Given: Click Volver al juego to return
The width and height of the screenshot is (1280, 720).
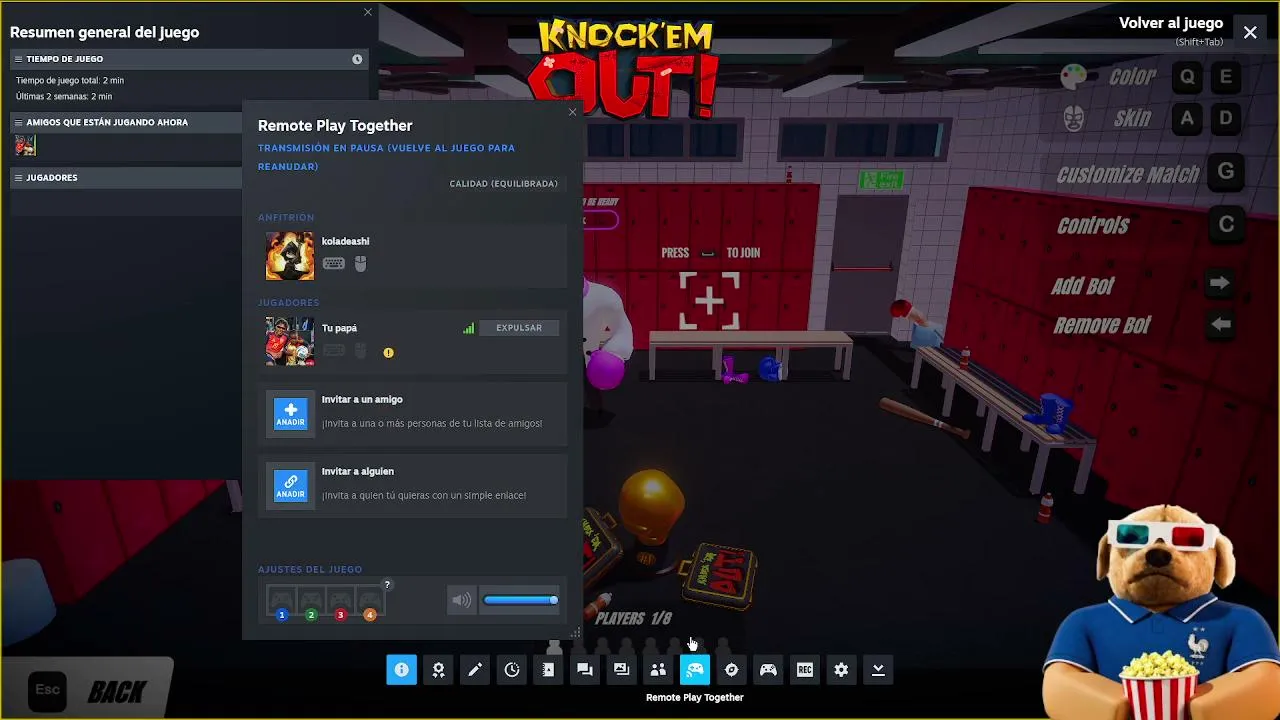Looking at the screenshot, I should pos(1171,23).
